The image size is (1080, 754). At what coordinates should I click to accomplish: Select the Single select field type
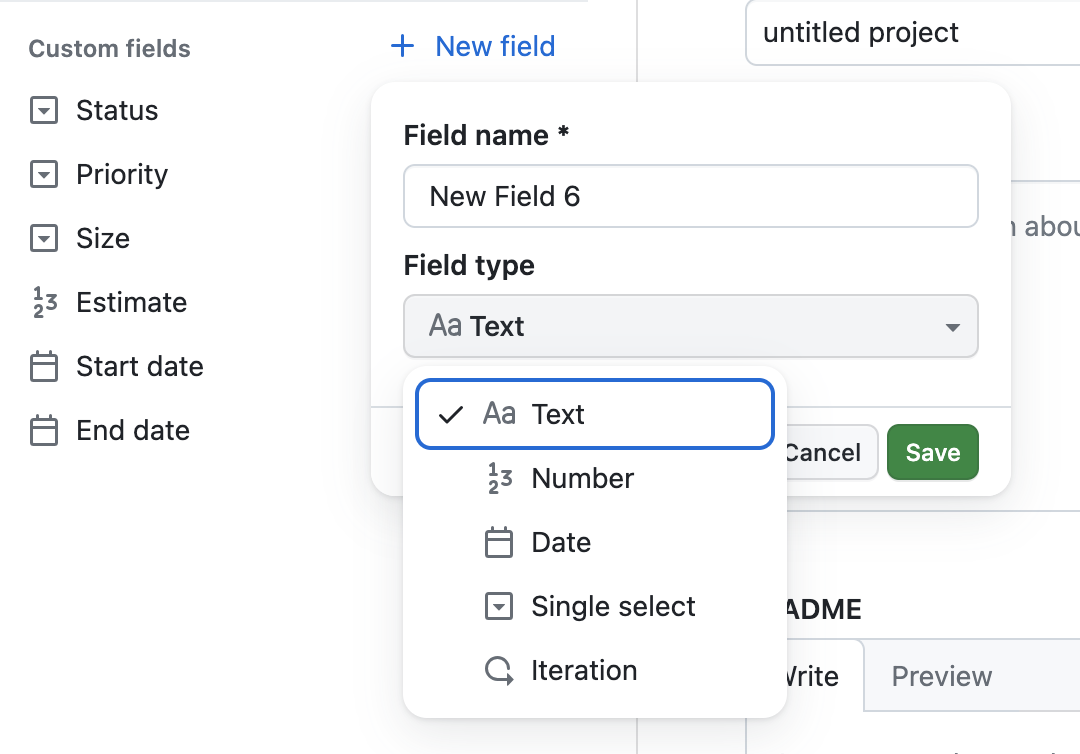[612, 606]
